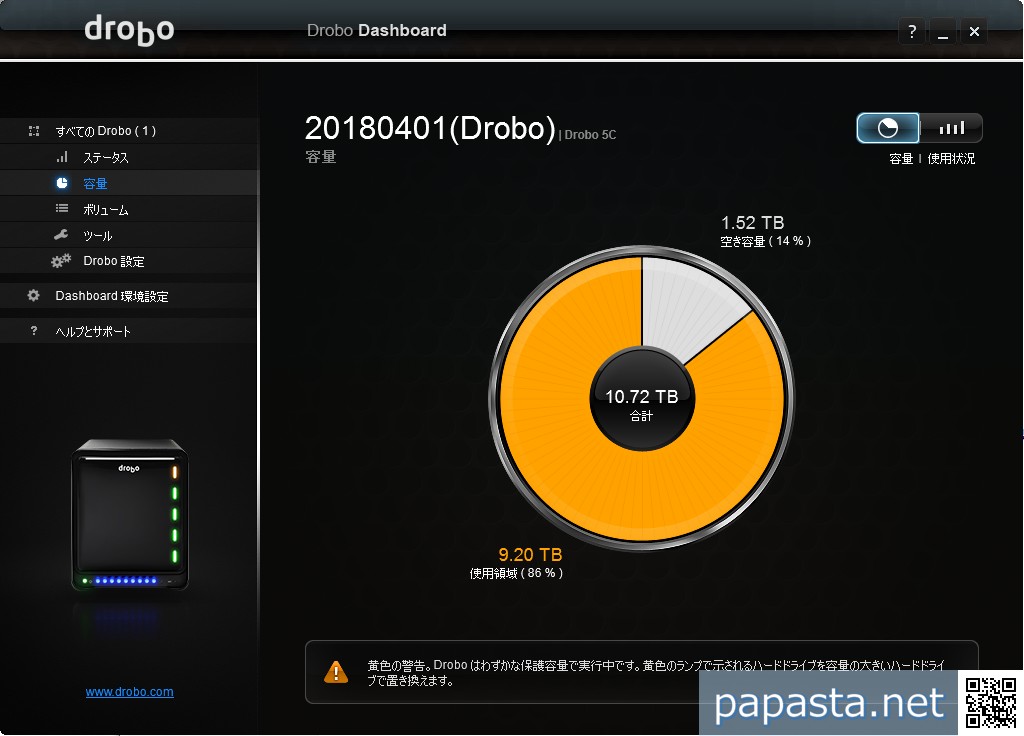Image resolution: width=1024 pixels, height=736 pixels.
Task: Click the Dashboard preferences gear icon
Action: pyautogui.click(x=34, y=296)
